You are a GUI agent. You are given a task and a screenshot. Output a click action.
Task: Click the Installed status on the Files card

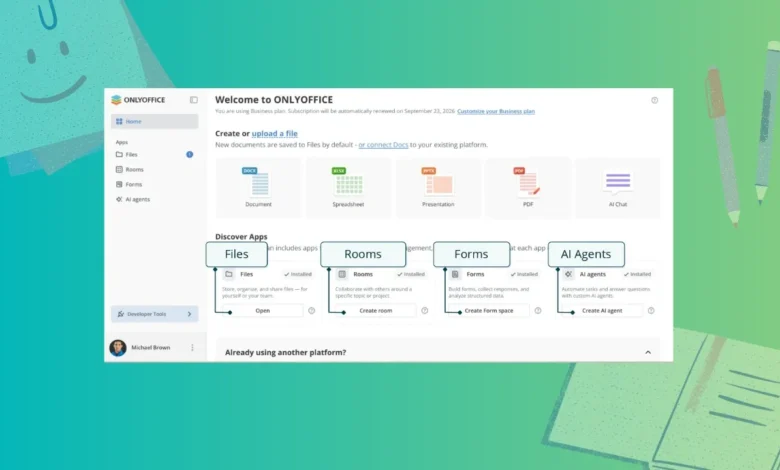[298, 274]
